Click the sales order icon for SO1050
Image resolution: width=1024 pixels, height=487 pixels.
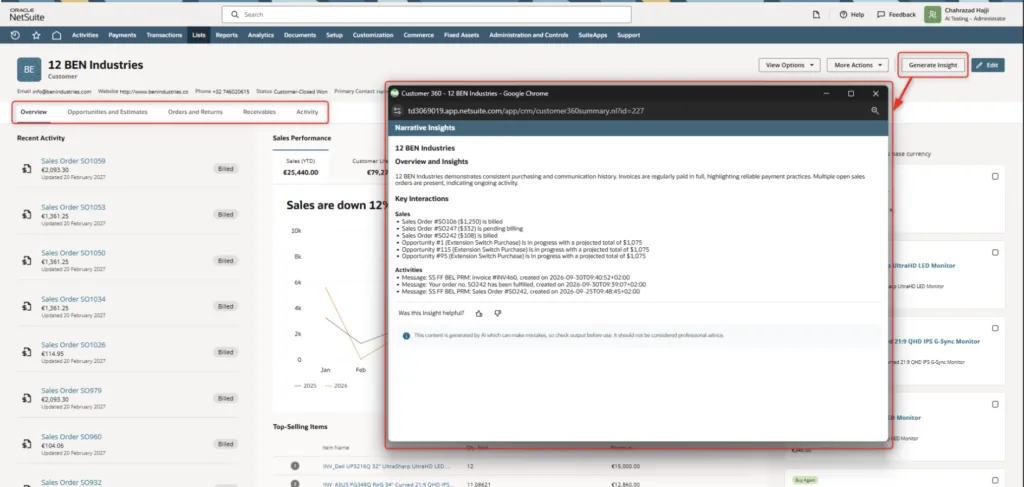26,260
